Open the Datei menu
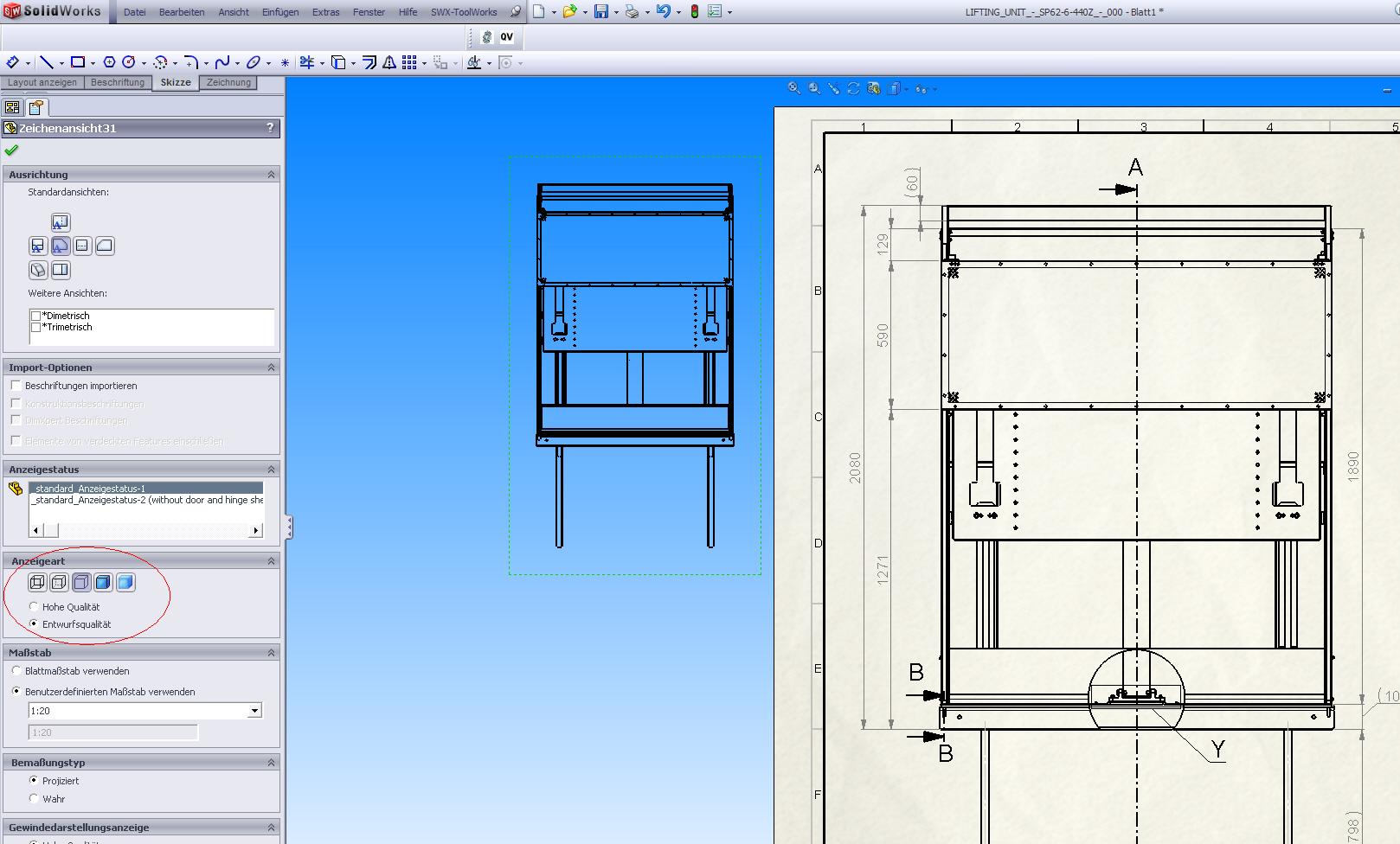Screen dimensions: 1400x844 pos(135,12)
